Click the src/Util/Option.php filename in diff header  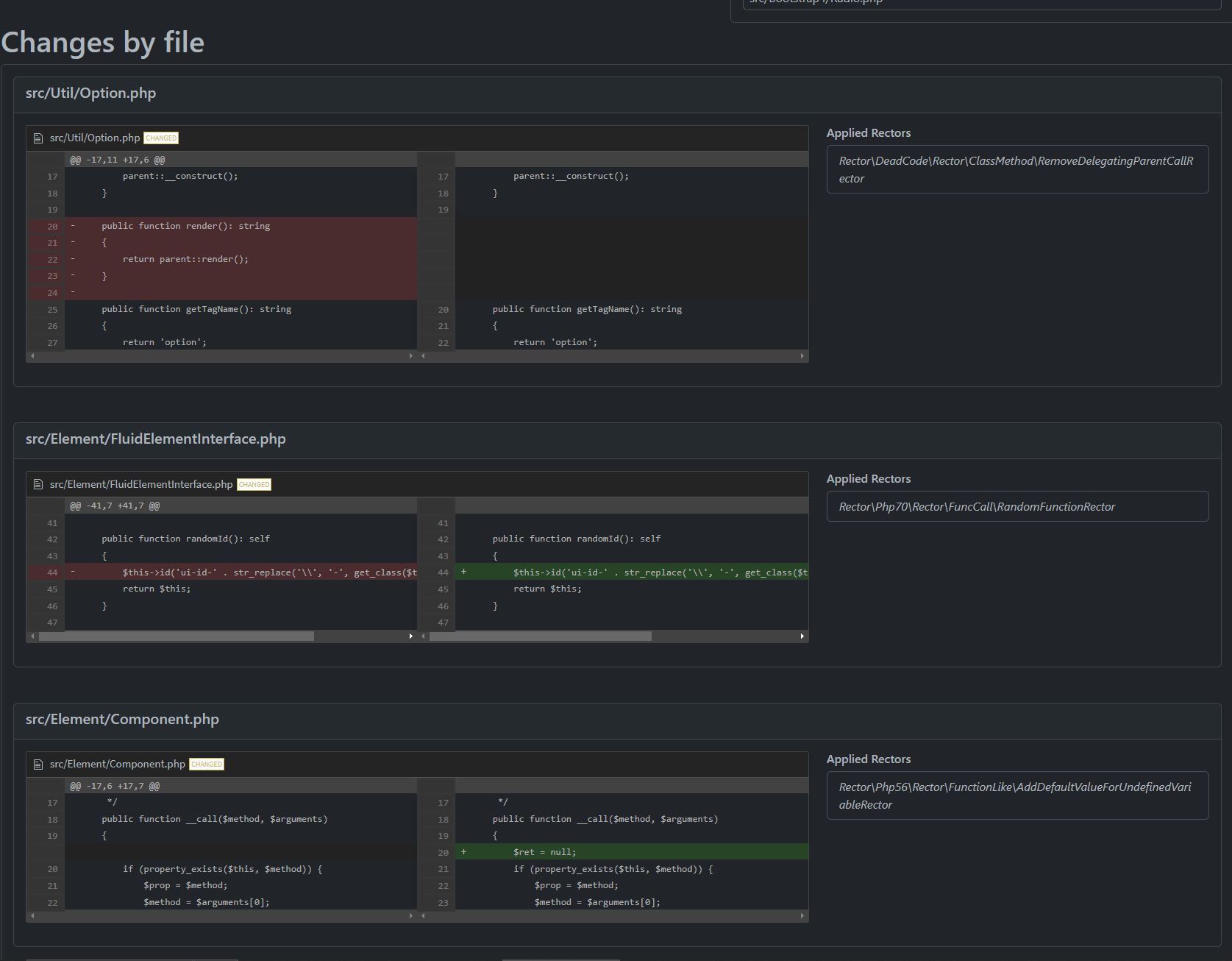95,138
